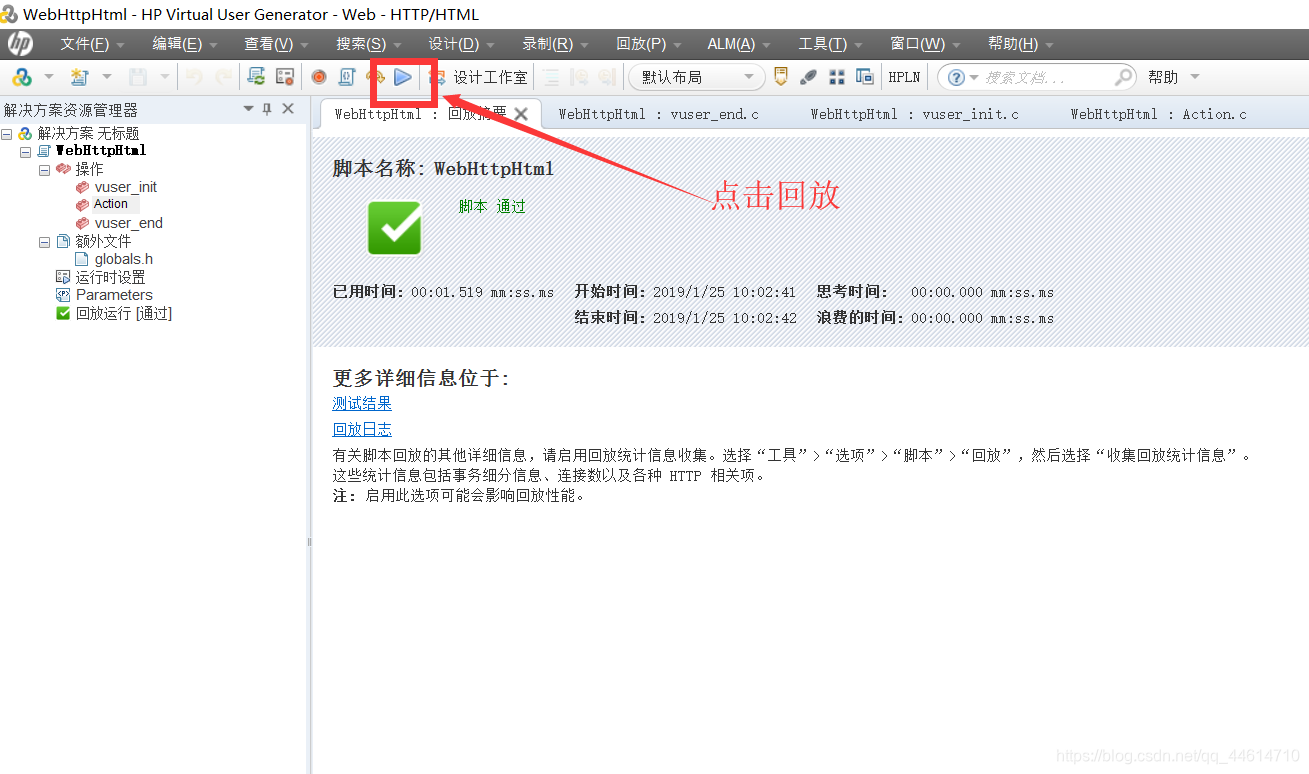
Task: Collapse the WebHttpHtml script node
Action: point(26,151)
